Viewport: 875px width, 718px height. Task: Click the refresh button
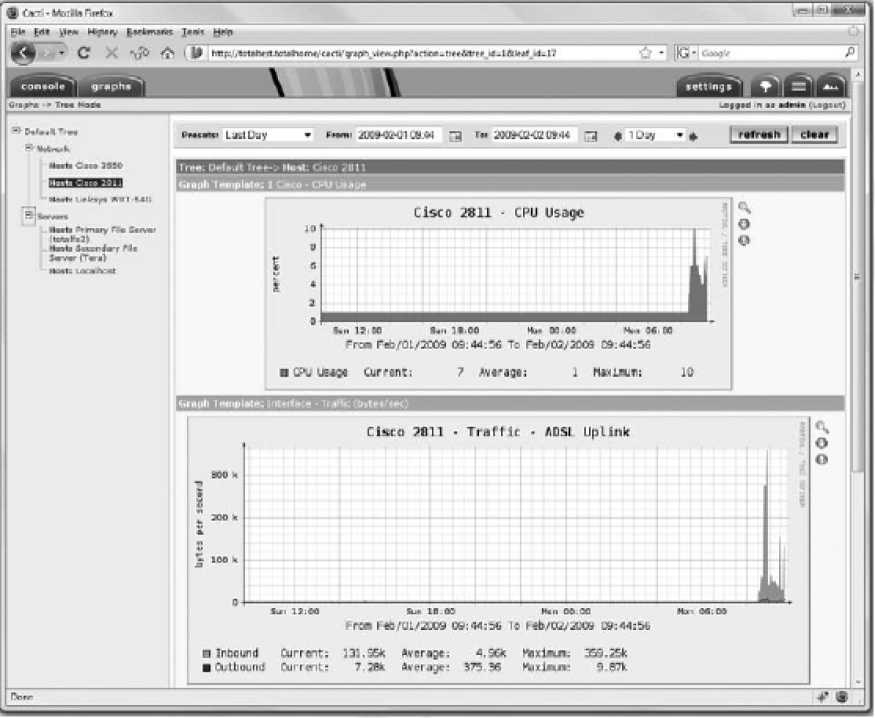[x=759, y=134]
